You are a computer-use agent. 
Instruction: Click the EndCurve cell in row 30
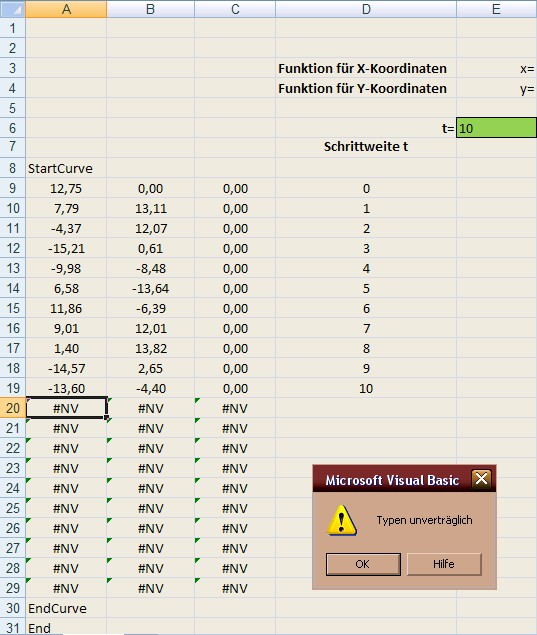pyautogui.click(x=66, y=608)
